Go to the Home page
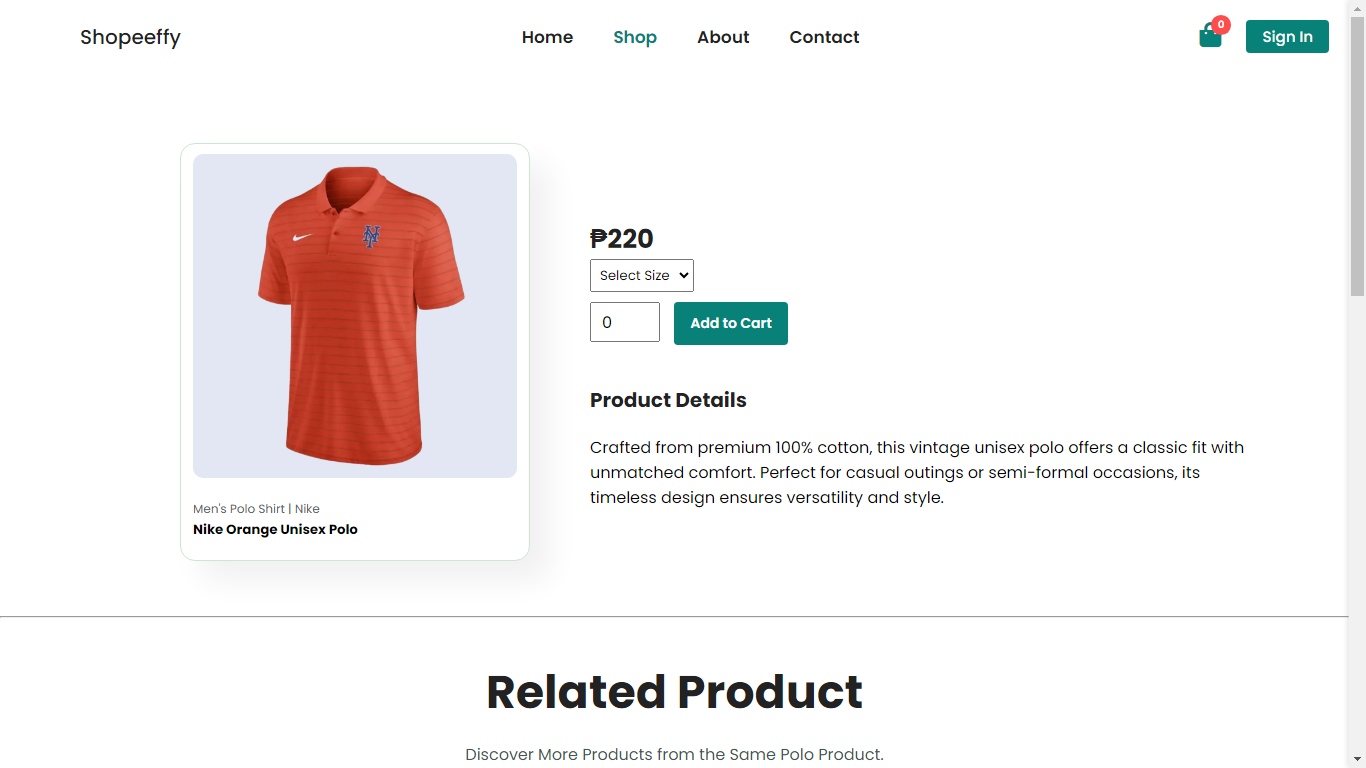The width and height of the screenshot is (1366, 768). 547,37
